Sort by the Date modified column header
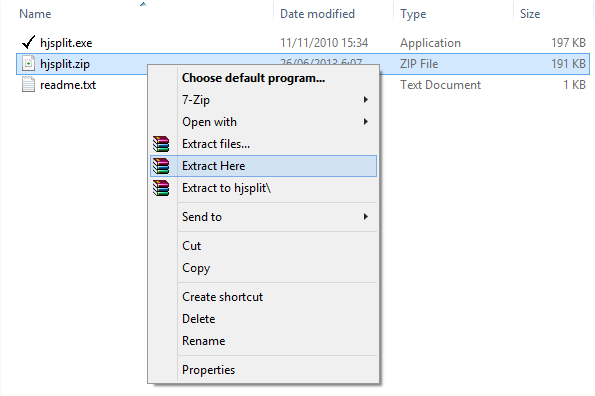595x396 pixels. click(x=333, y=14)
